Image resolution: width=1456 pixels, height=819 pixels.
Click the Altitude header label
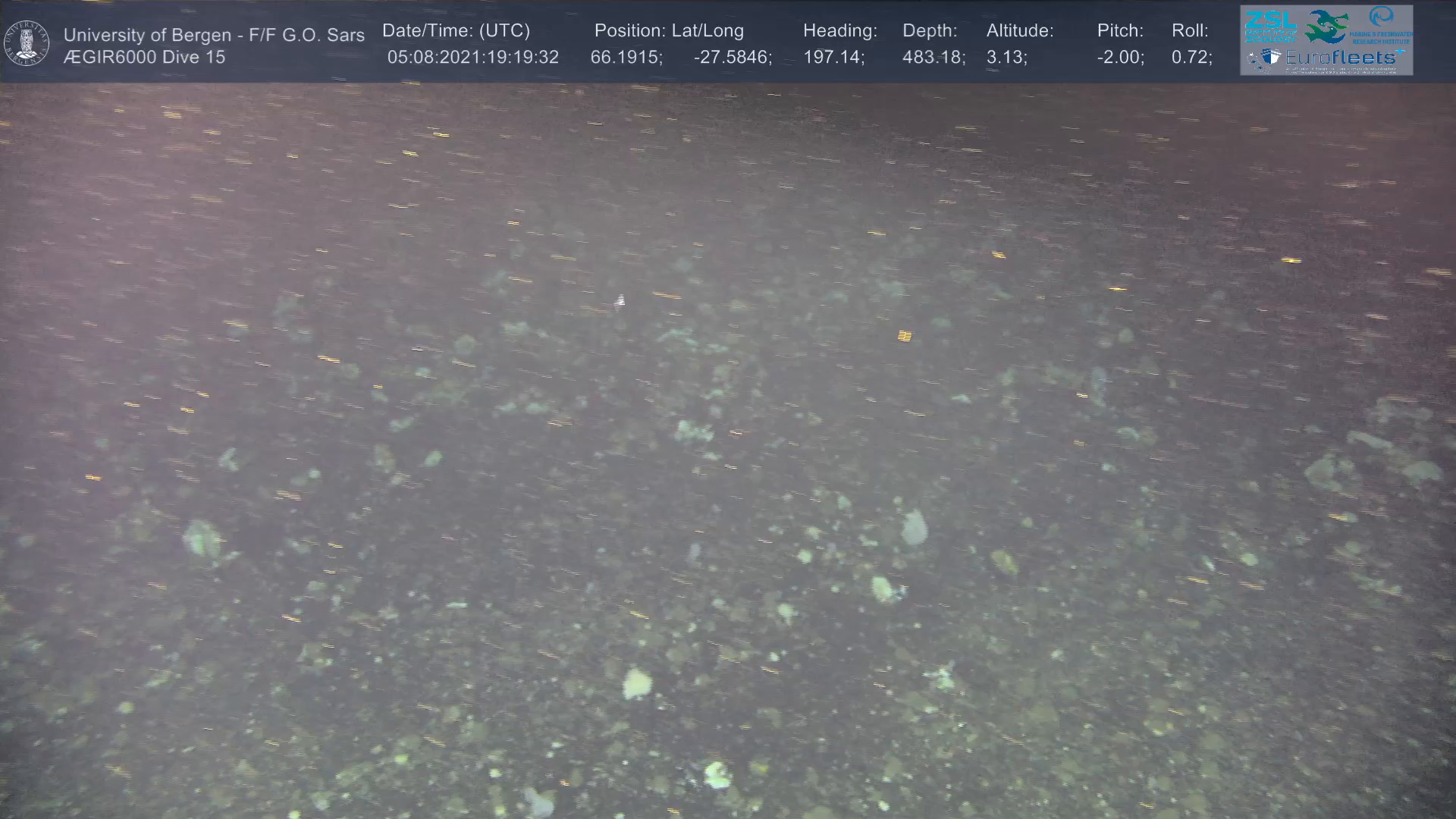tap(1019, 31)
